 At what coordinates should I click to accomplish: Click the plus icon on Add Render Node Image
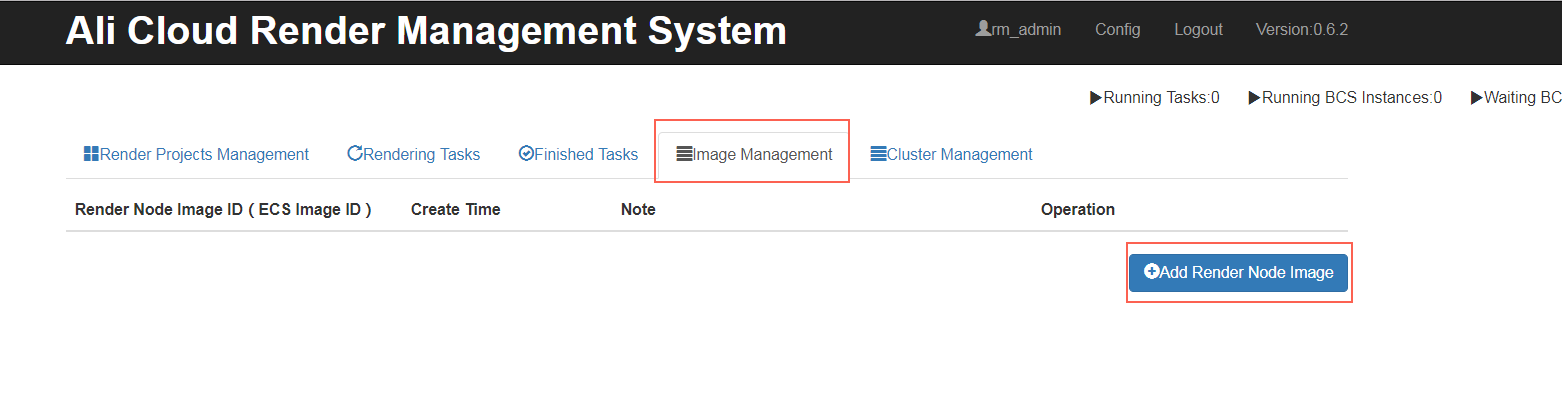(1152, 272)
